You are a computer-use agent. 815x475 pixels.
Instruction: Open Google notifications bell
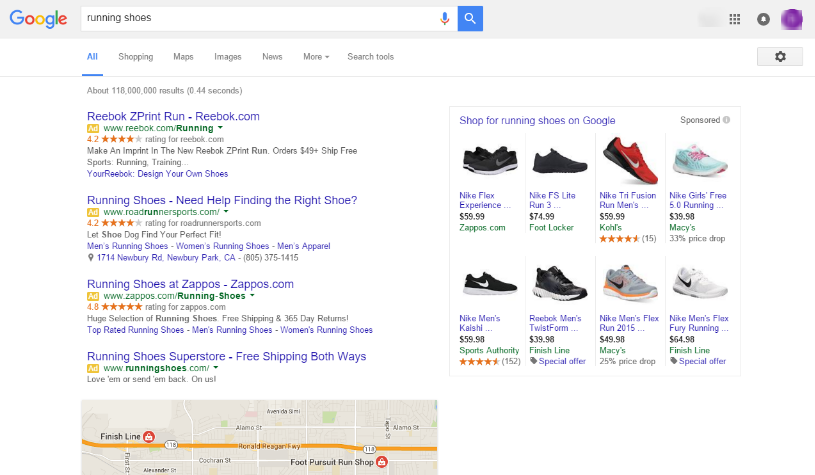763,19
